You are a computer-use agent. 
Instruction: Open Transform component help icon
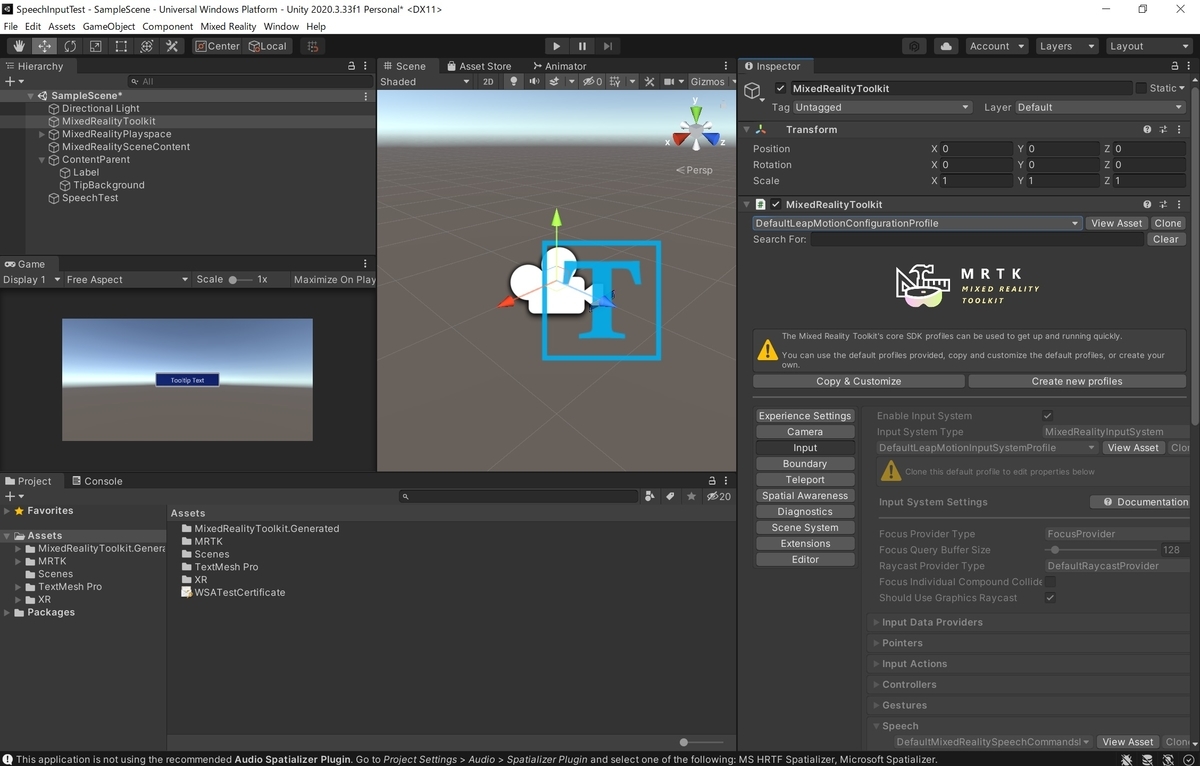click(x=1147, y=130)
